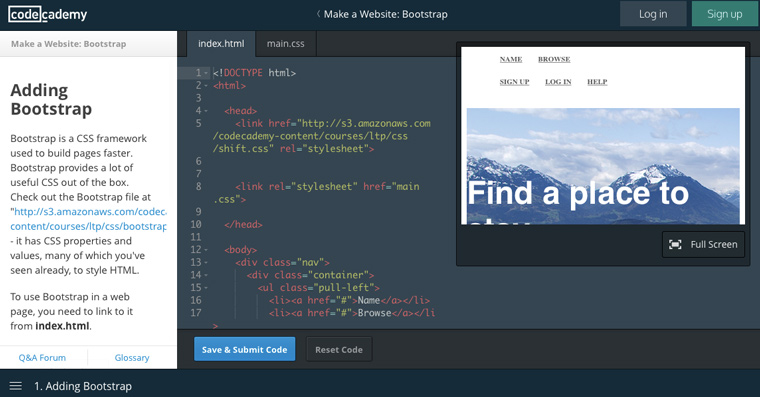This screenshot has height=397, width=760.
Task: Collapse code fold arrow at line 1
Action: click(x=206, y=73)
